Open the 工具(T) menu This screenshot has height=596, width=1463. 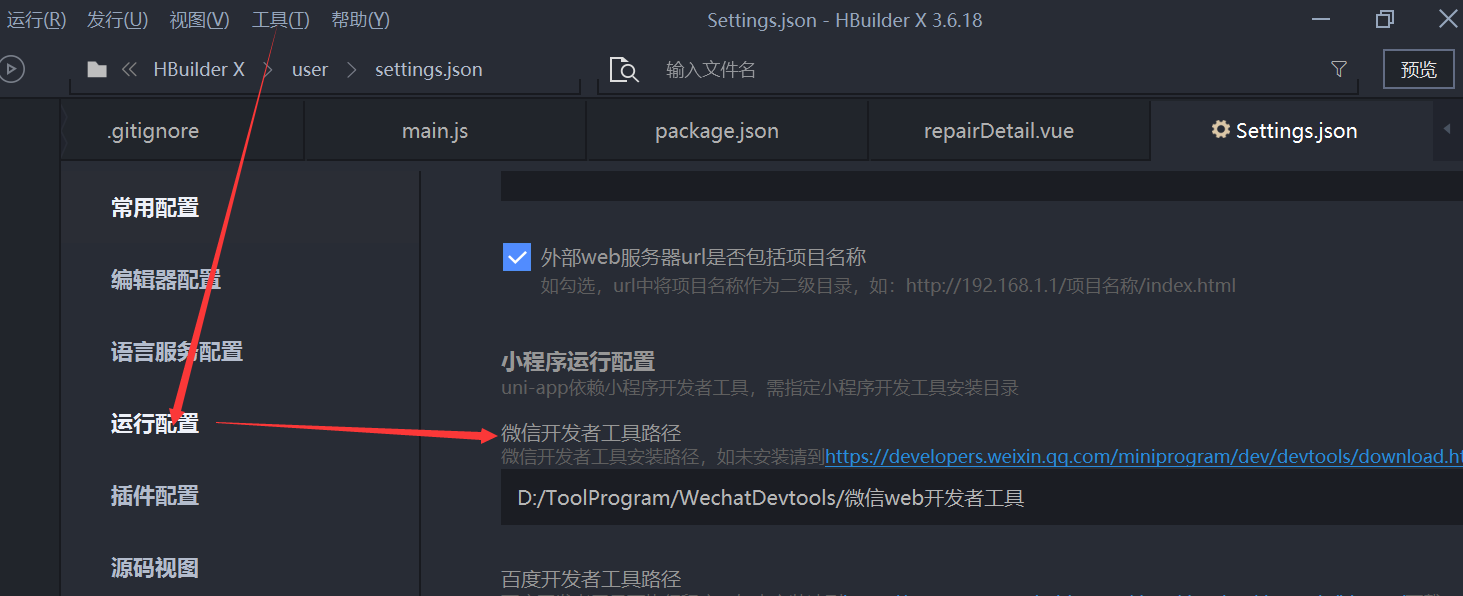(280, 20)
